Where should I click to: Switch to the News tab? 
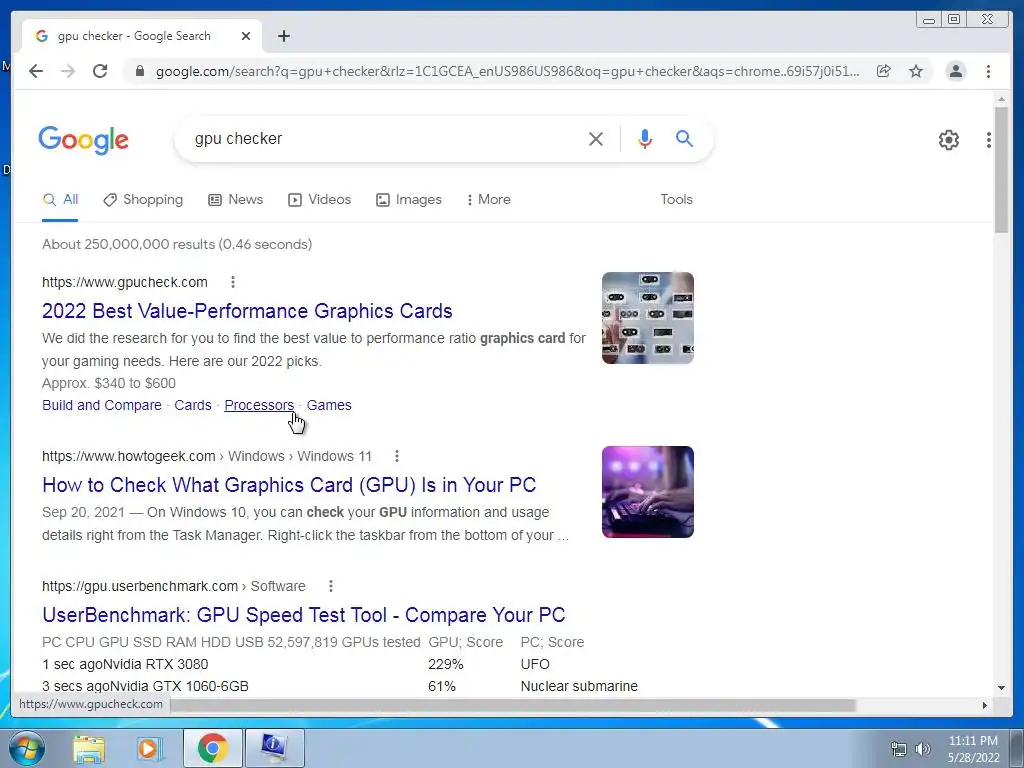[x=236, y=200]
